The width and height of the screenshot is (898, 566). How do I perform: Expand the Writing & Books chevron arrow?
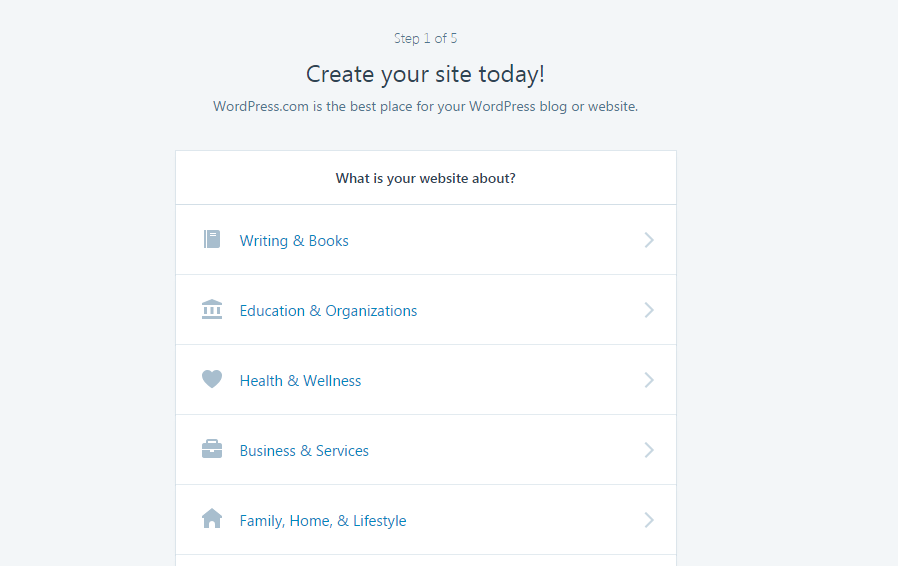tap(649, 240)
